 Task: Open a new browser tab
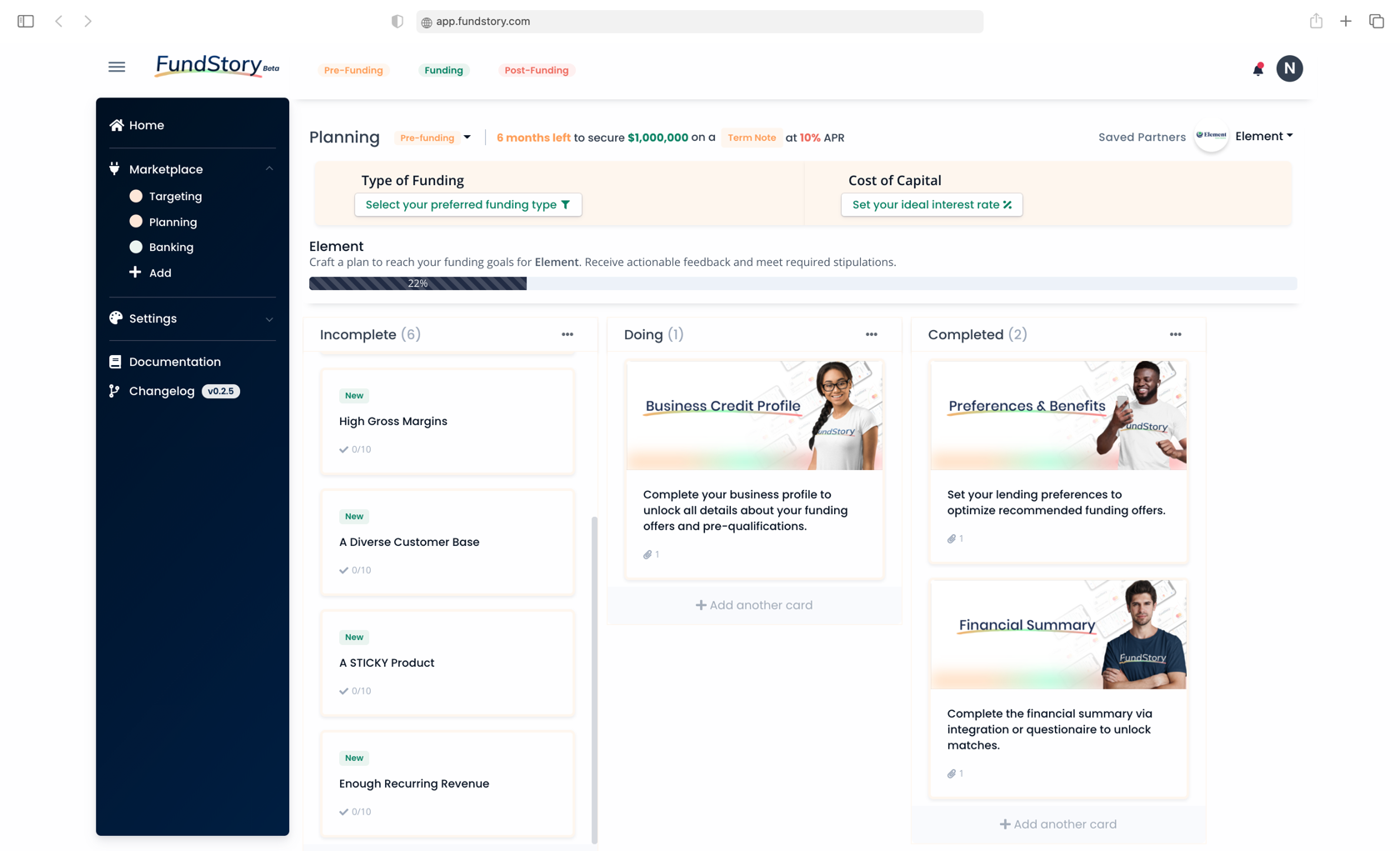click(1346, 21)
